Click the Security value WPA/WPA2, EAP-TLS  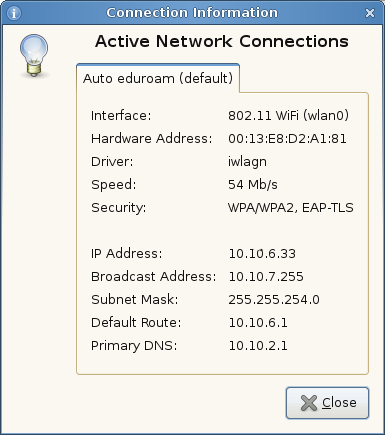tap(291, 208)
